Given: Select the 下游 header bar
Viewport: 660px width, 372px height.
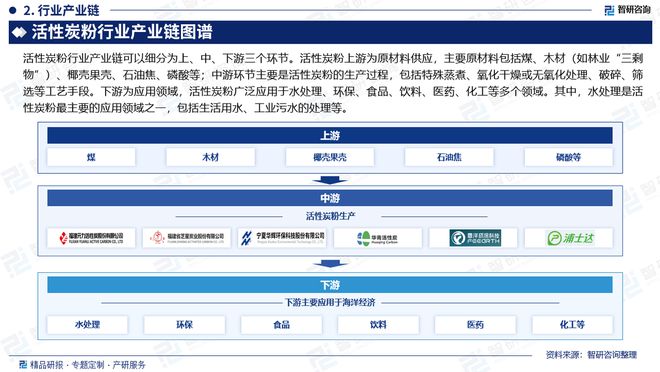Looking at the screenshot, I should (x=330, y=285).
